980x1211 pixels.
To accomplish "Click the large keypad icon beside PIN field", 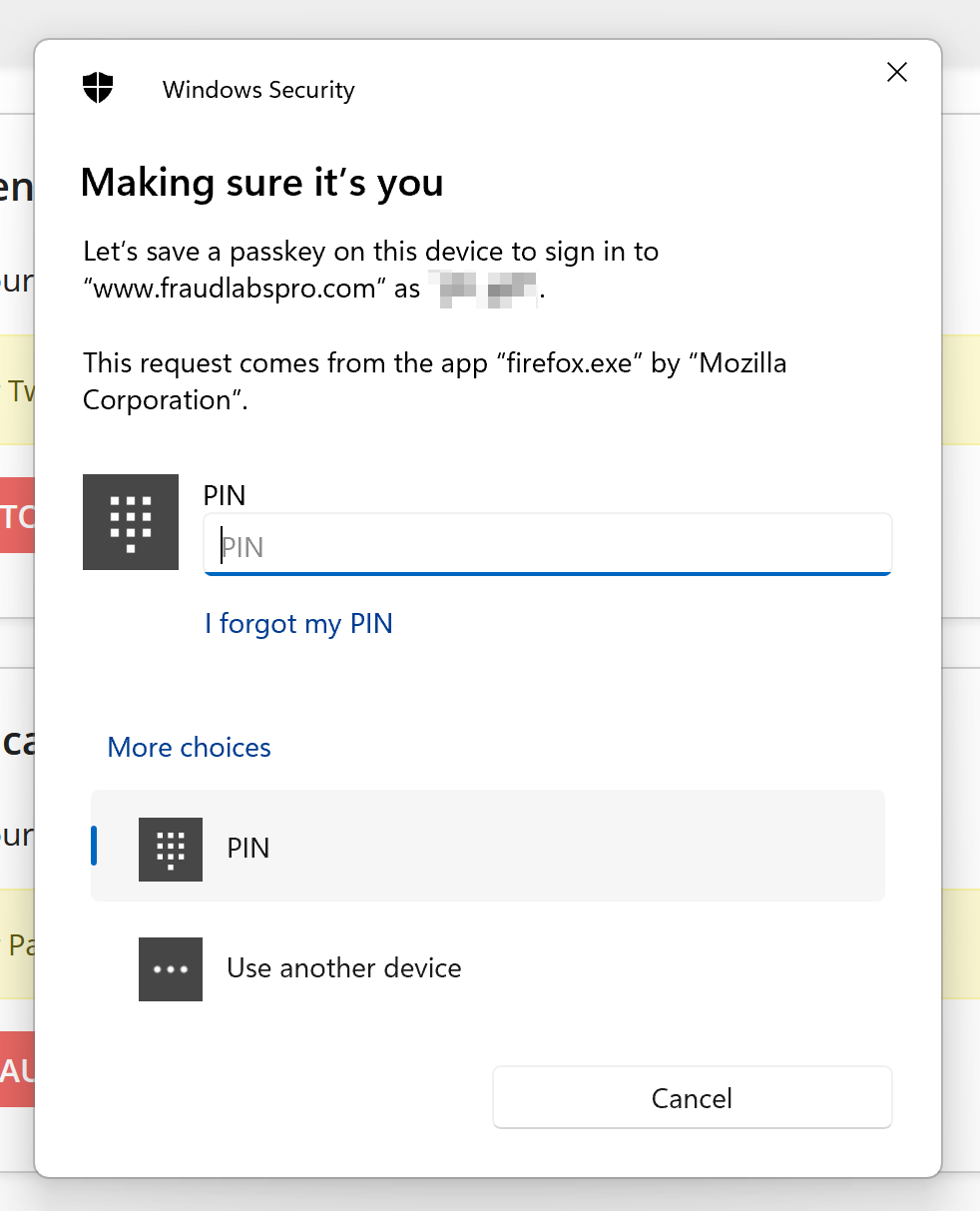I will coord(131,522).
